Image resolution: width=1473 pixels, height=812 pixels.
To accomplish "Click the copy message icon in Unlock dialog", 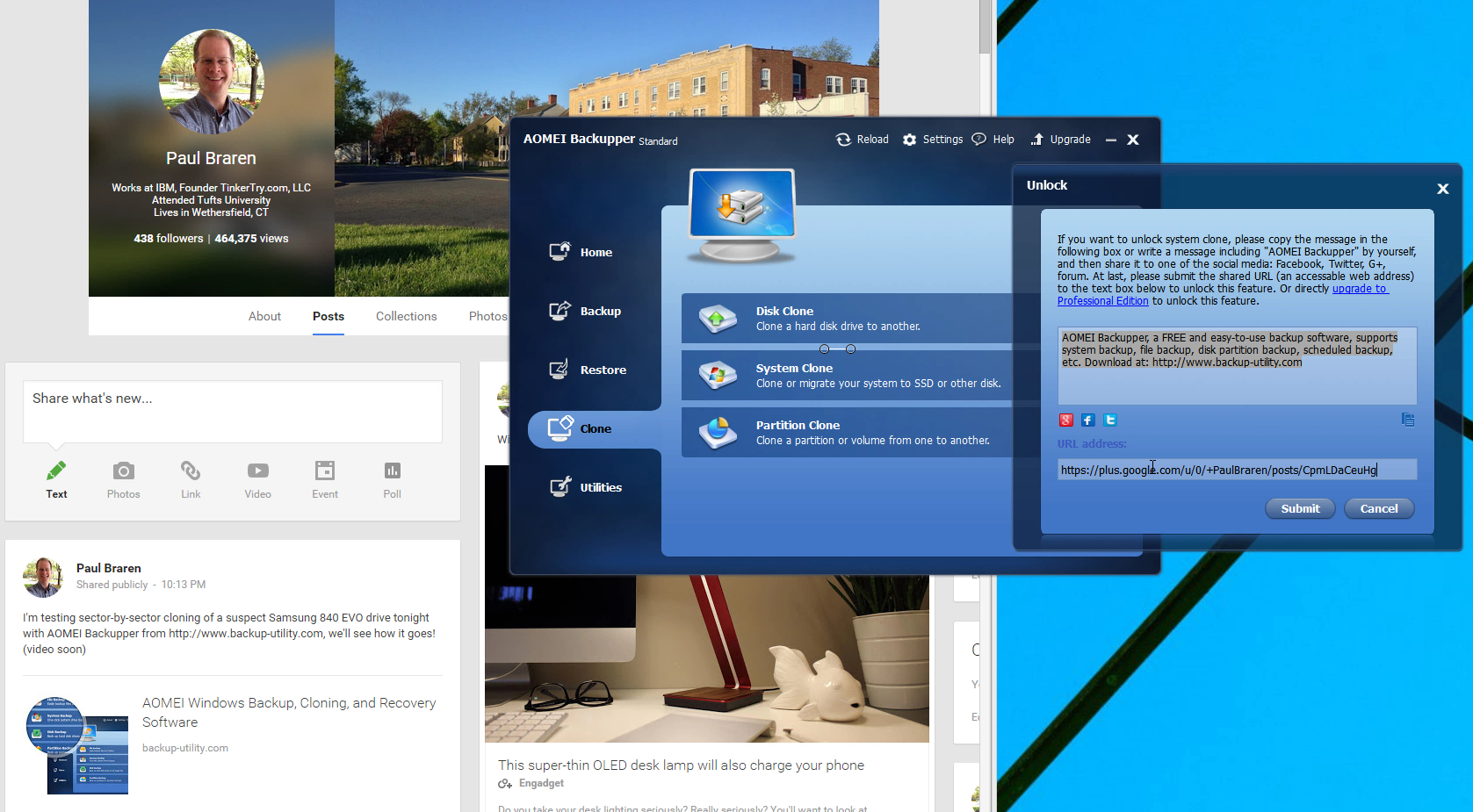I will click(x=1408, y=420).
